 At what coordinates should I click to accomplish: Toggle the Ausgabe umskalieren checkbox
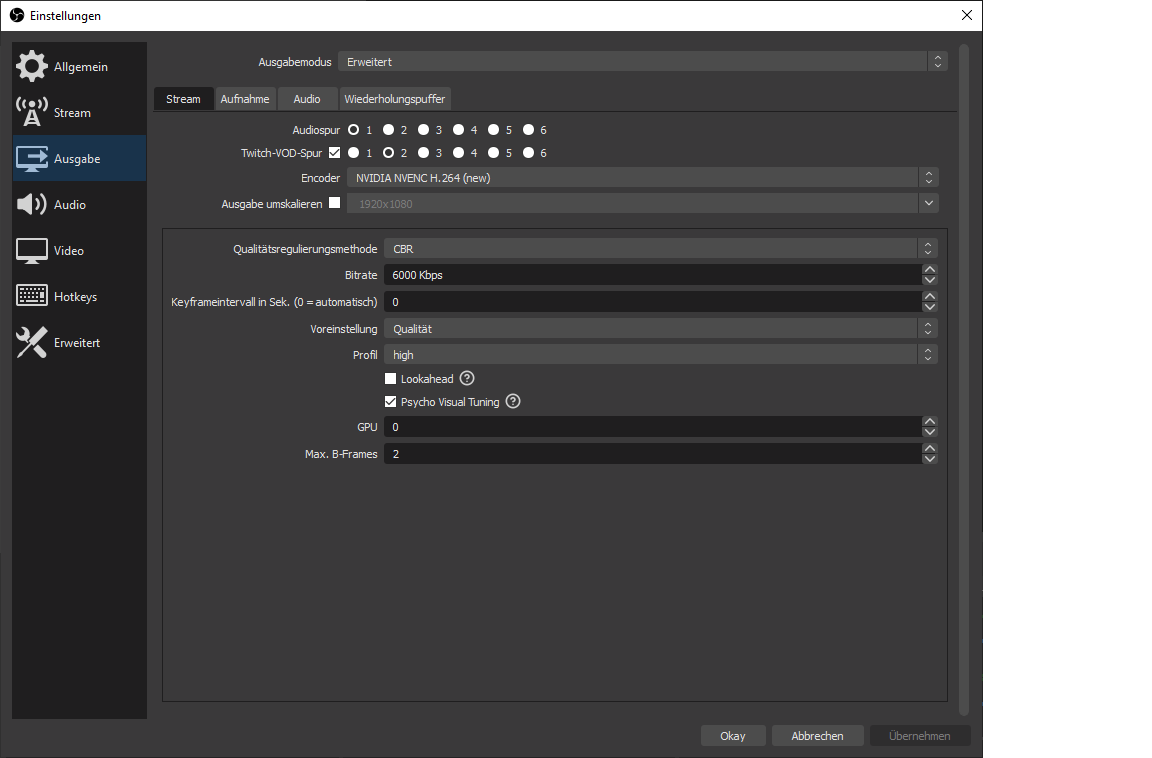[x=334, y=203]
